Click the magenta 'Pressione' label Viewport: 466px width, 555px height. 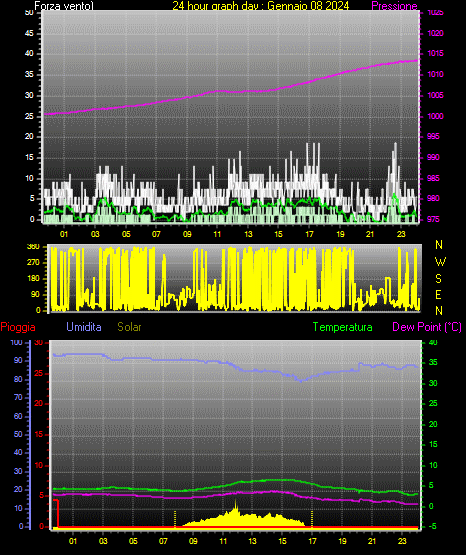pos(394,6)
